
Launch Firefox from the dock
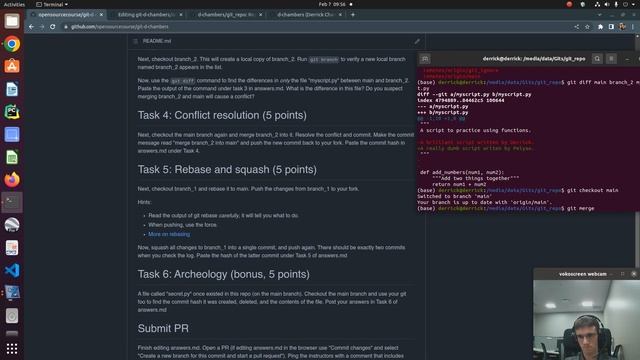(12, 180)
